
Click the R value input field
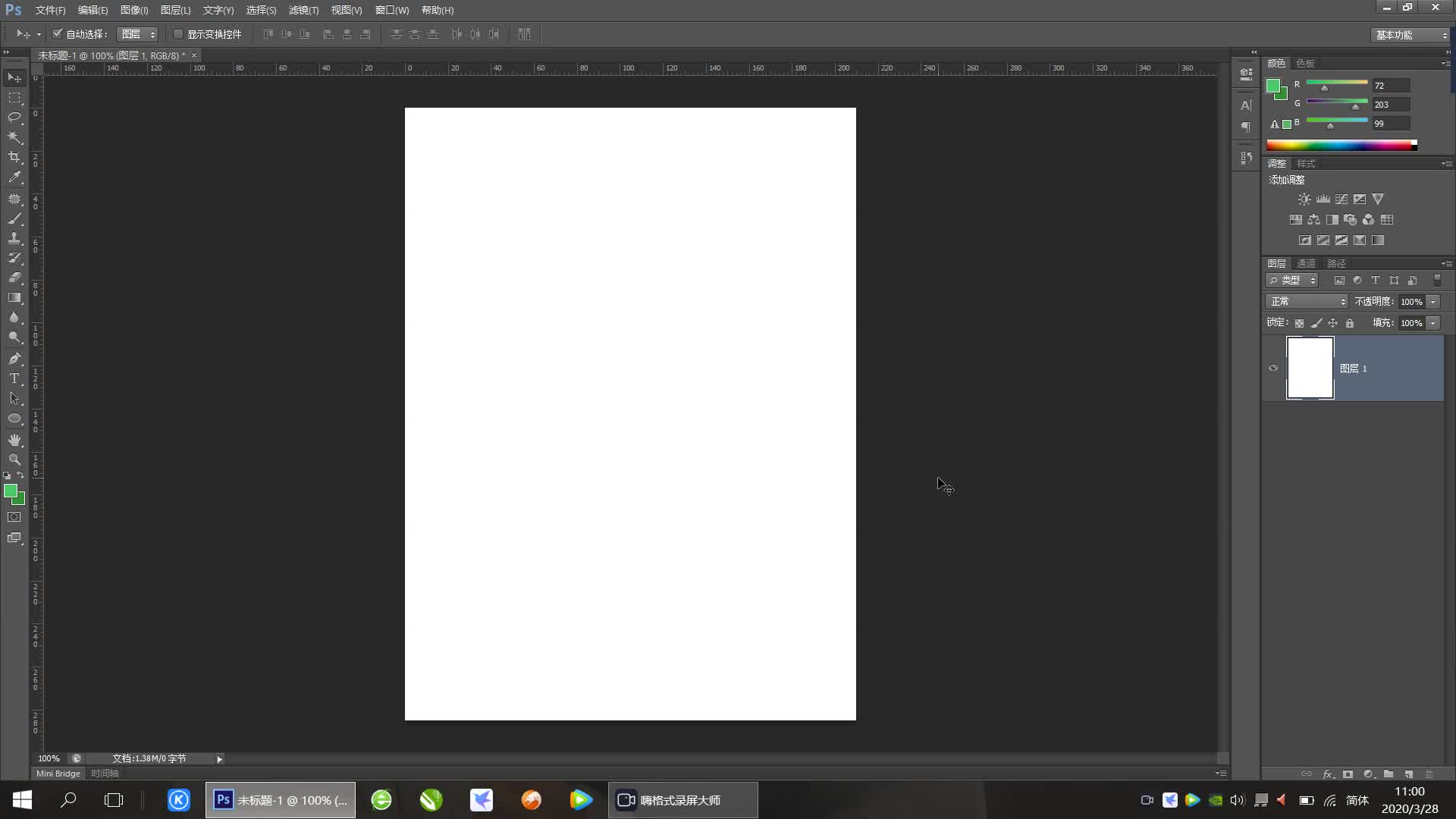[x=1390, y=86]
